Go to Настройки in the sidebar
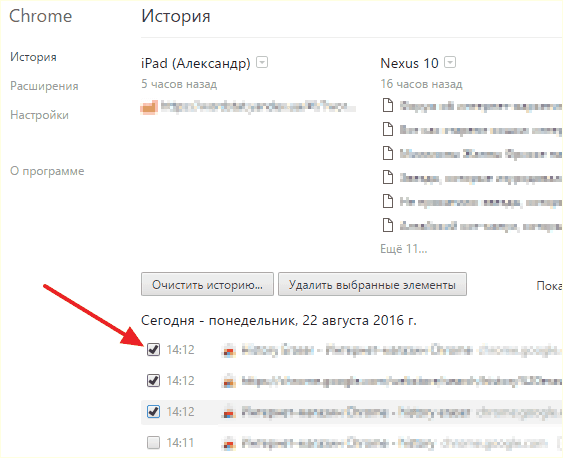The image size is (563, 458). [39, 115]
